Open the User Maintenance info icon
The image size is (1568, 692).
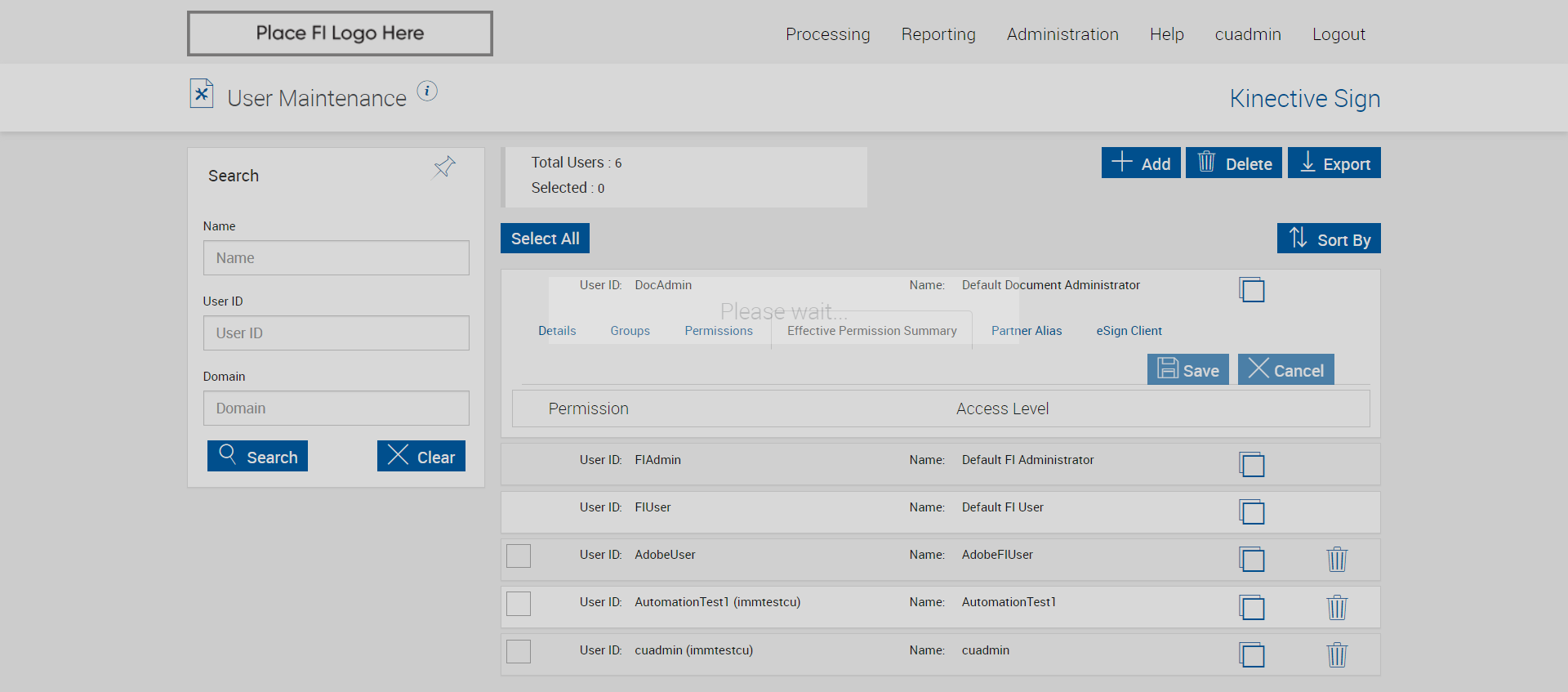click(x=427, y=92)
